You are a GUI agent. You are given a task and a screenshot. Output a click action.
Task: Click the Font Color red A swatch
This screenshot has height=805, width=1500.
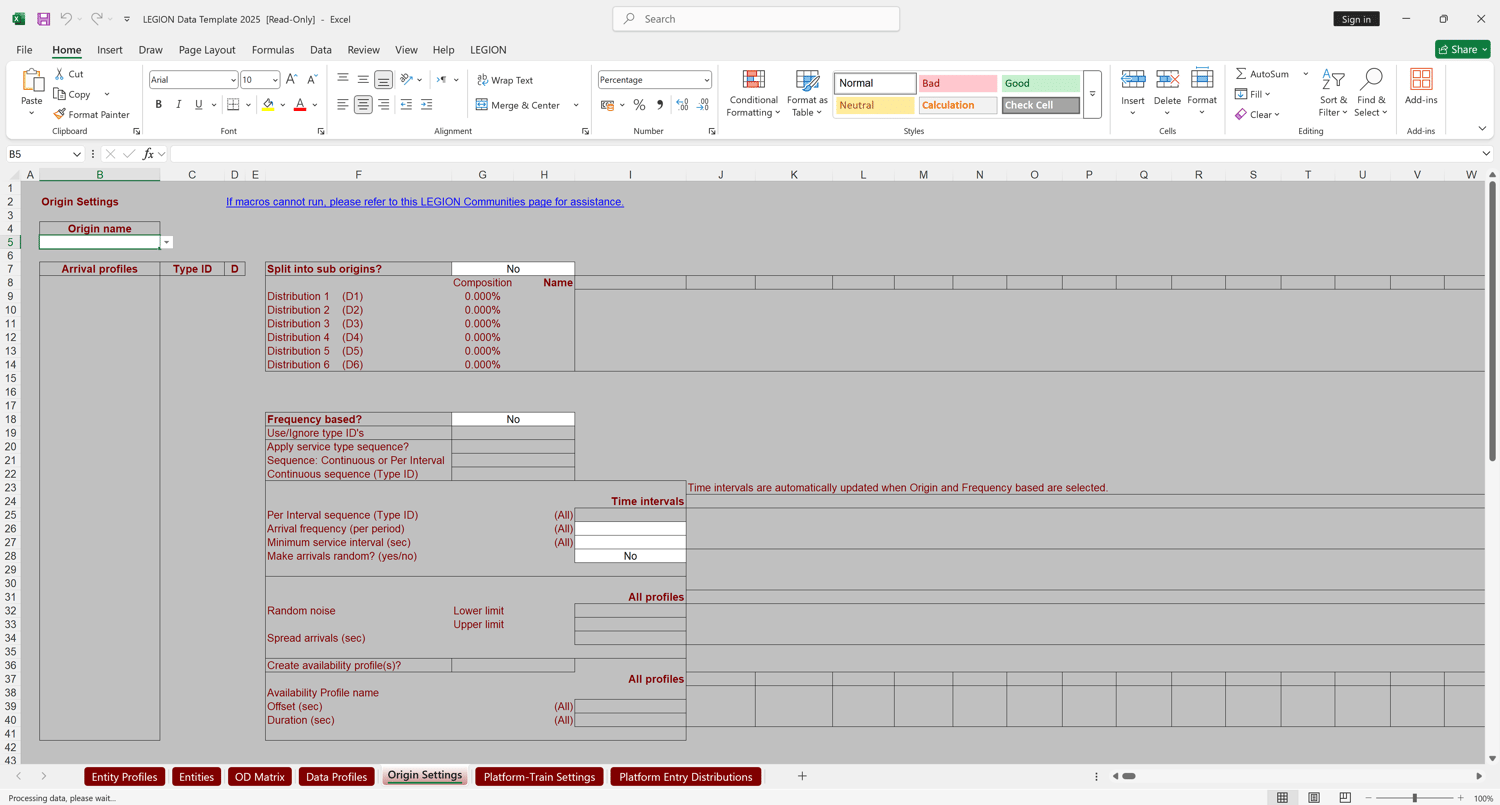pyautogui.click(x=299, y=105)
